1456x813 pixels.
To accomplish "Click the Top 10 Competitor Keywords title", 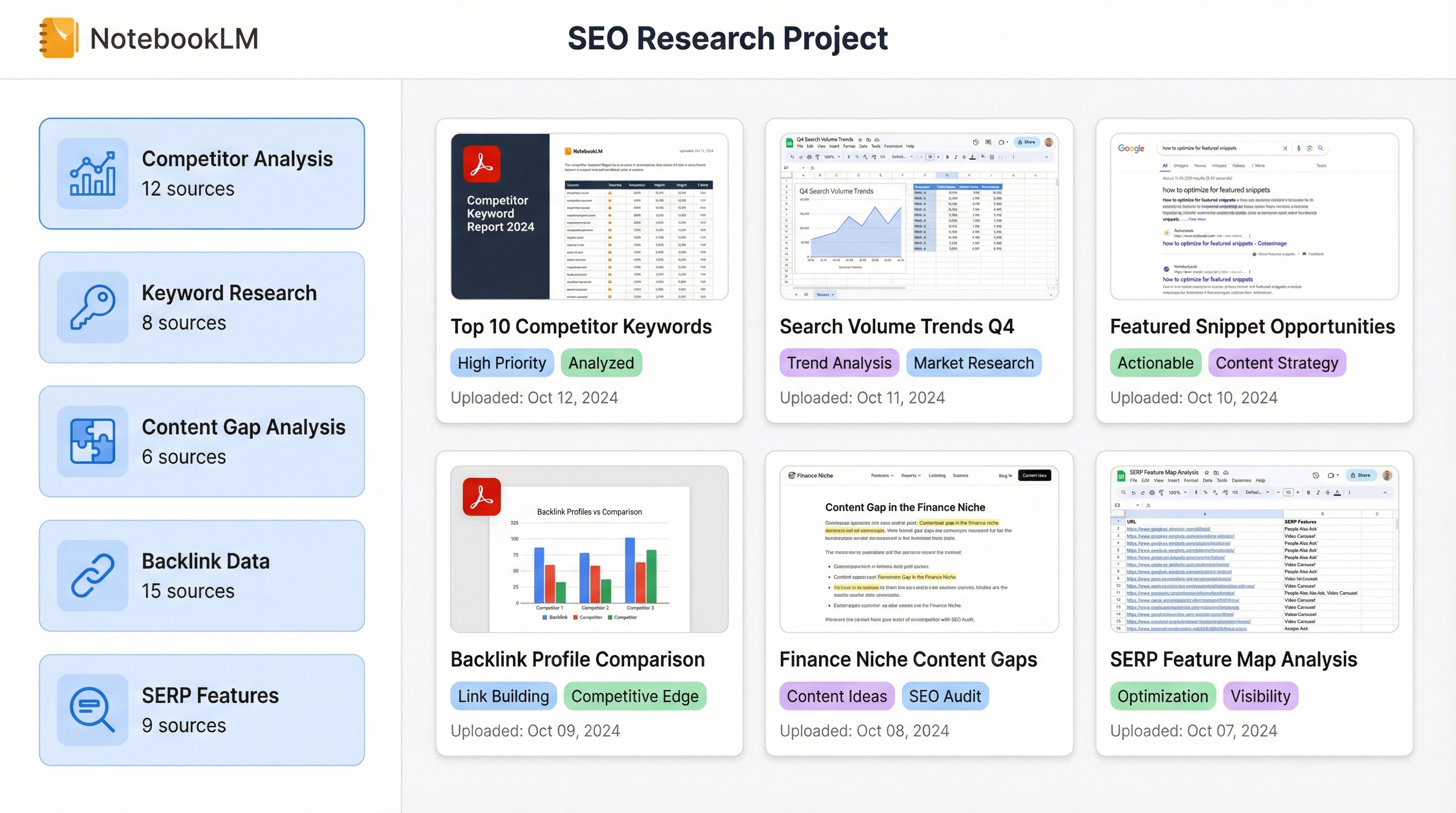I will [x=581, y=326].
